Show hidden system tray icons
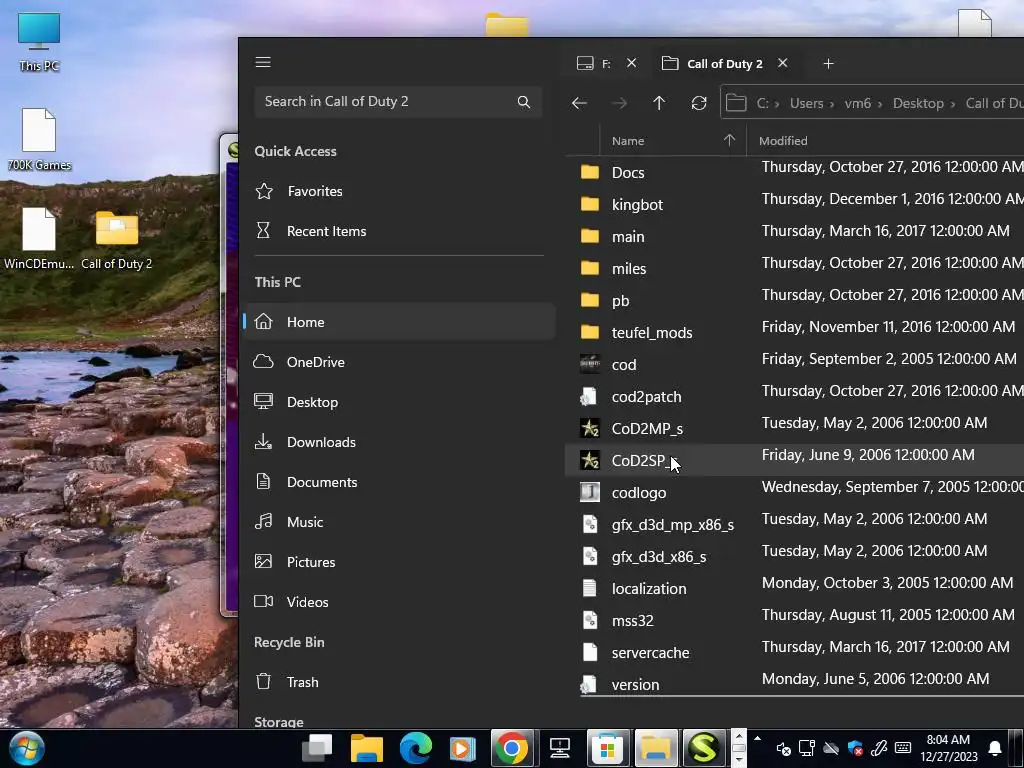The image size is (1024, 768). click(x=758, y=739)
